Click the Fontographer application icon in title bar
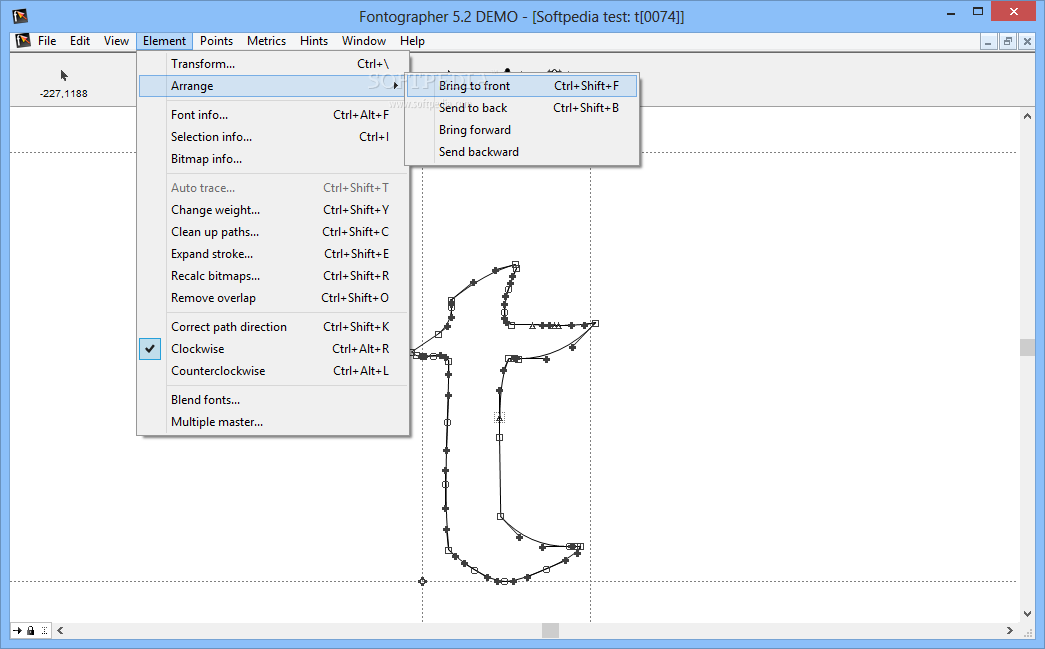This screenshot has height=649, width=1045. (x=20, y=16)
